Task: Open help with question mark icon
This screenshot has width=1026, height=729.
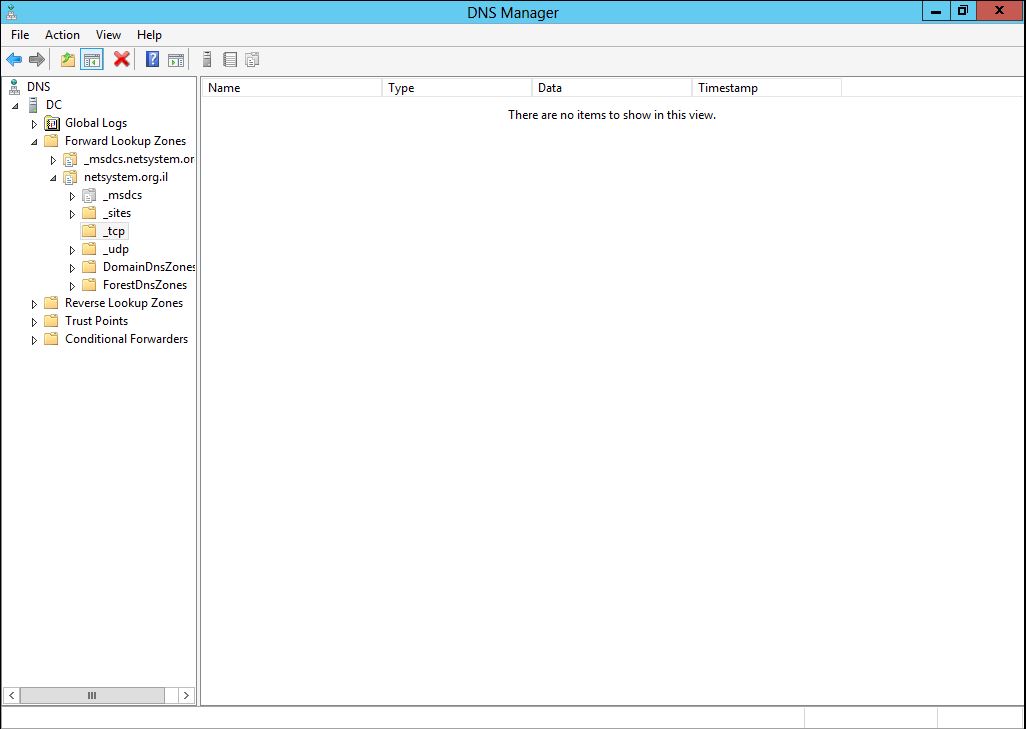Action: click(x=152, y=60)
